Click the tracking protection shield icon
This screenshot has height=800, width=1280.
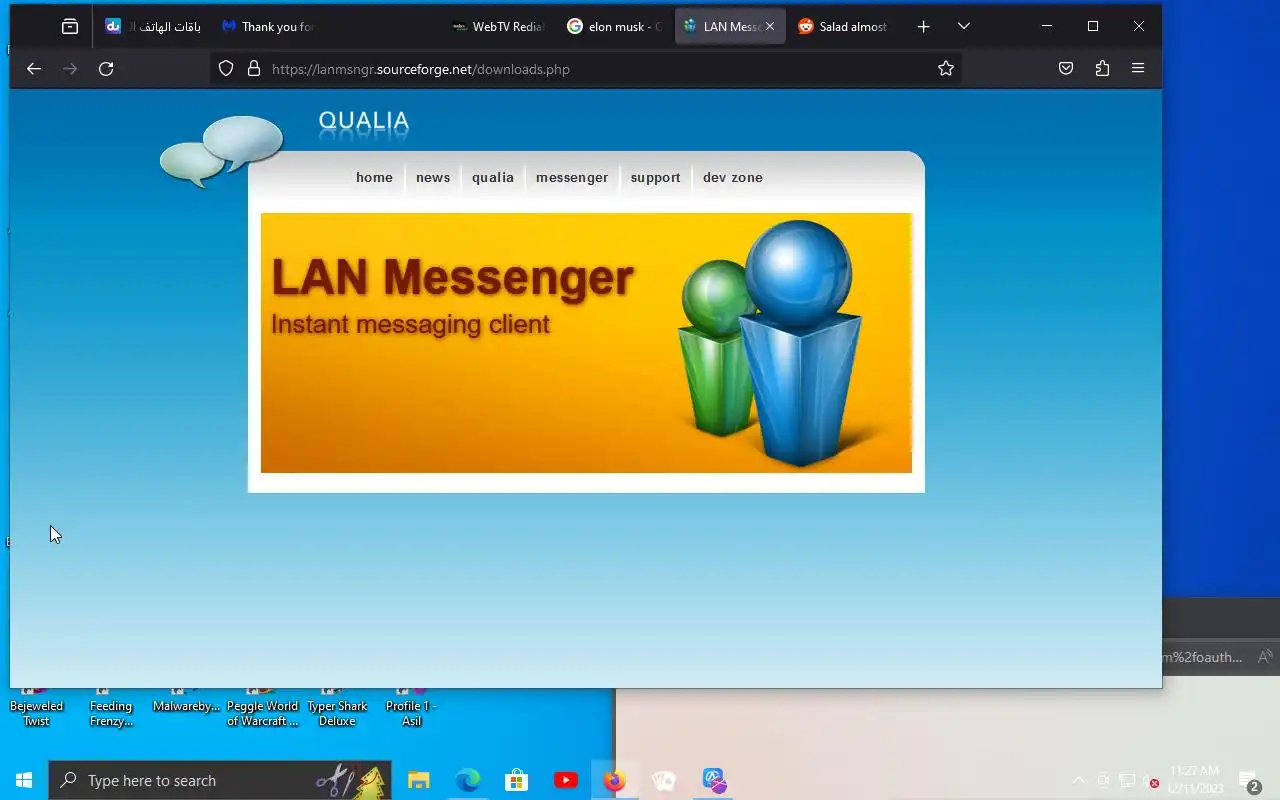click(x=226, y=69)
